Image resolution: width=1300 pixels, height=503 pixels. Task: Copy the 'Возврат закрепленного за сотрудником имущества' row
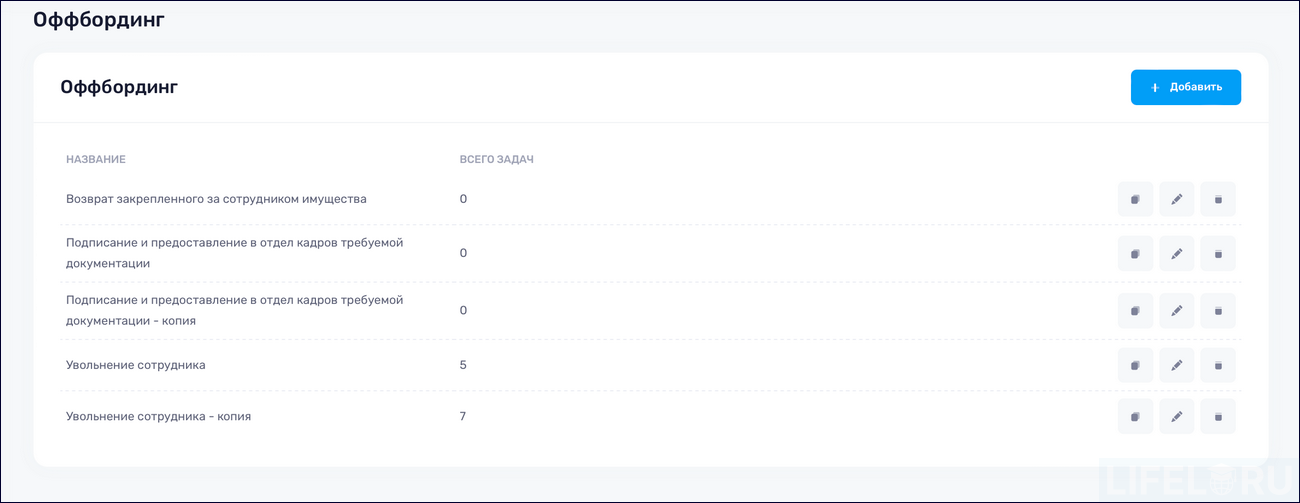click(x=1135, y=199)
